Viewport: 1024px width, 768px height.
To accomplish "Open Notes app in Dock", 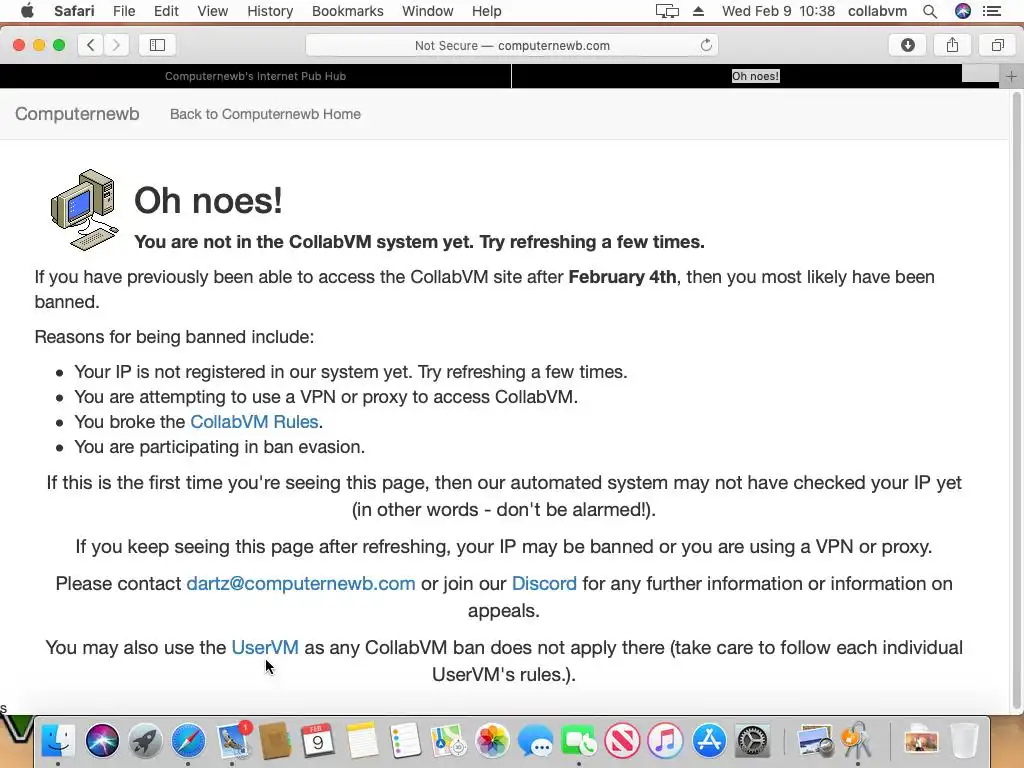I will pyautogui.click(x=362, y=741).
